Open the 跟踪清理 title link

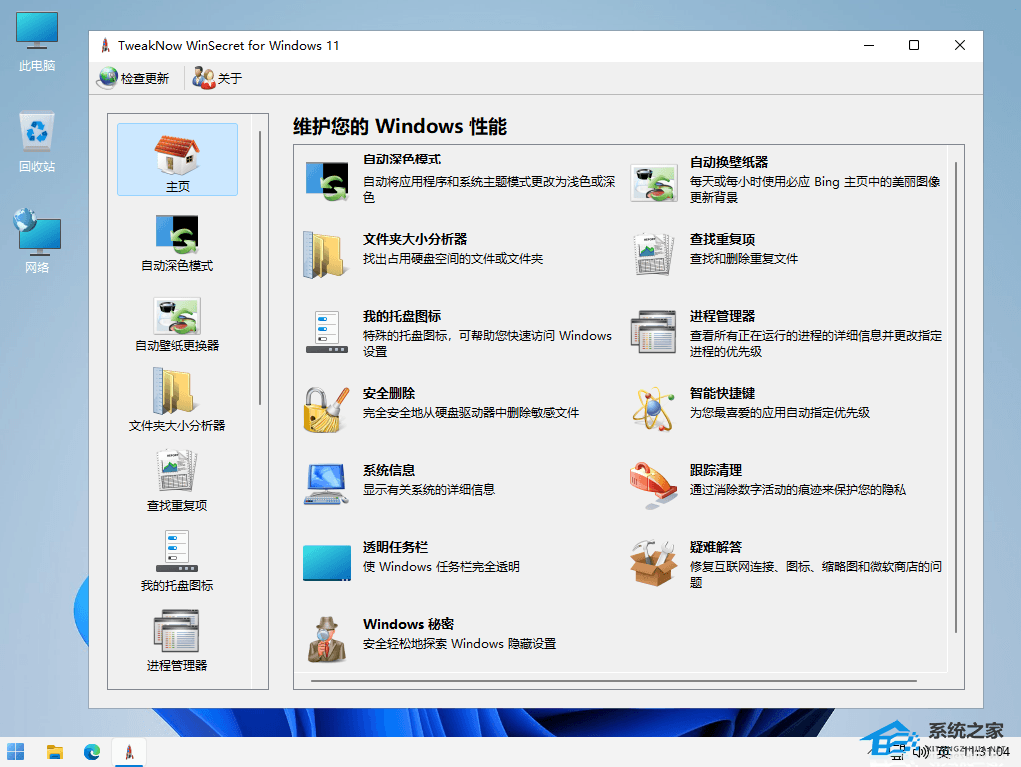click(716, 470)
